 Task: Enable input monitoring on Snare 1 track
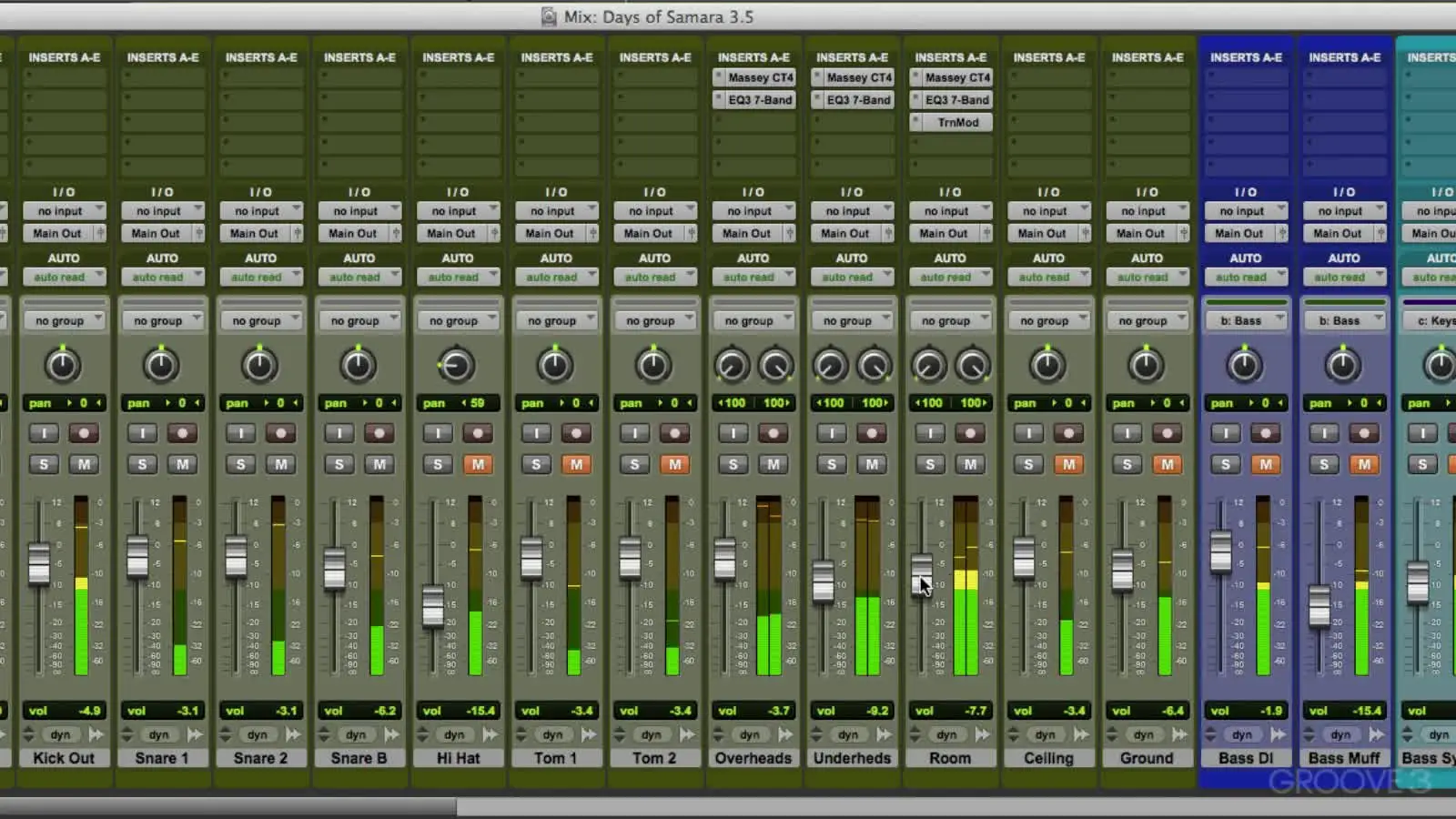coord(142,433)
